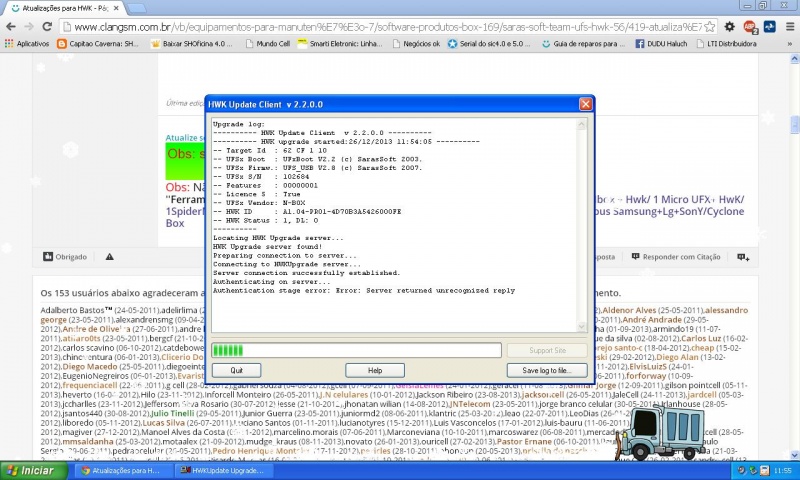Open the Julio Tinelli user link
The height and width of the screenshot is (480, 800).
tap(172, 413)
